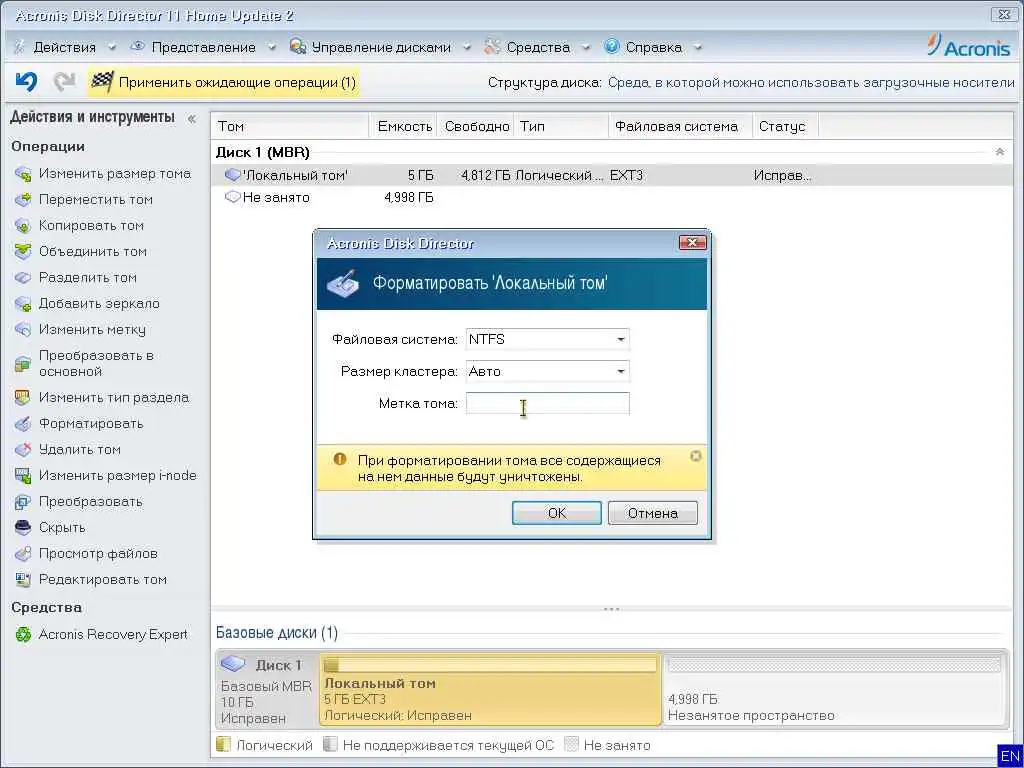Select the 'Не занято' row in volume list
Screen dimensions: 1024x768
[x=613, y=197]
